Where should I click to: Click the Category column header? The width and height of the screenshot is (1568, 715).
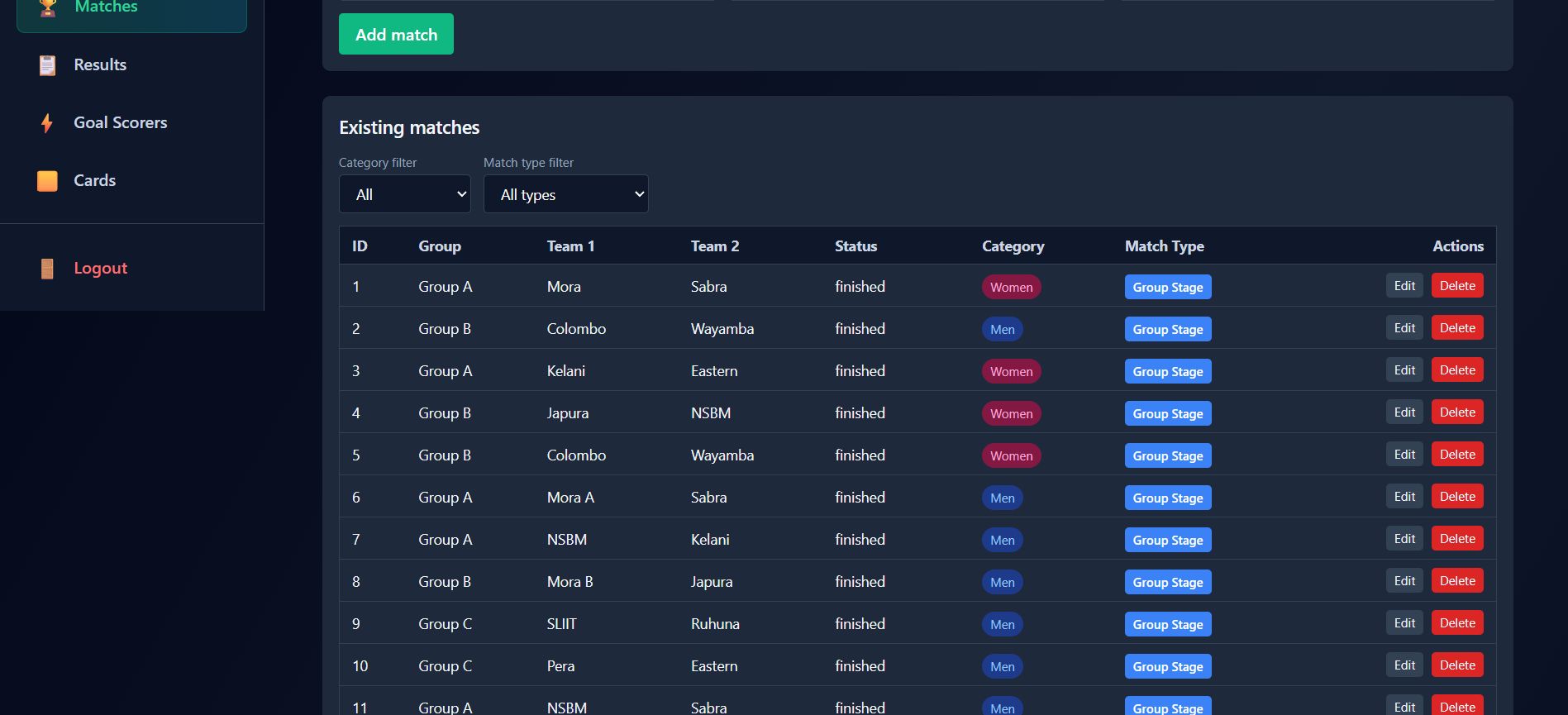1013,245
